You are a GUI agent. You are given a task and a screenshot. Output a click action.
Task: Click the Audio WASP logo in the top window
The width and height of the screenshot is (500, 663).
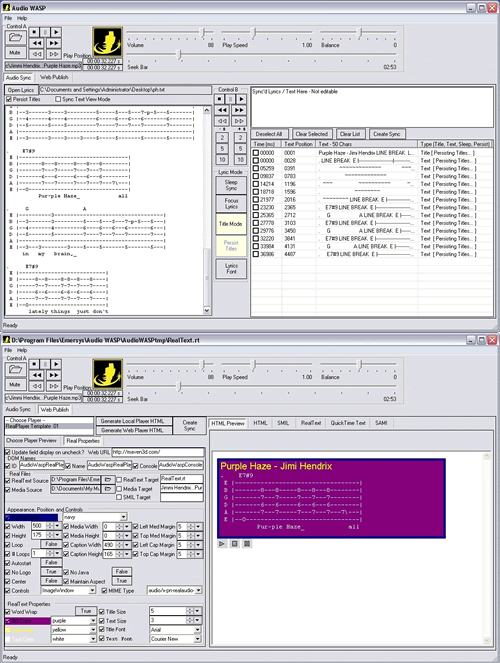click(x=108, y=42)
